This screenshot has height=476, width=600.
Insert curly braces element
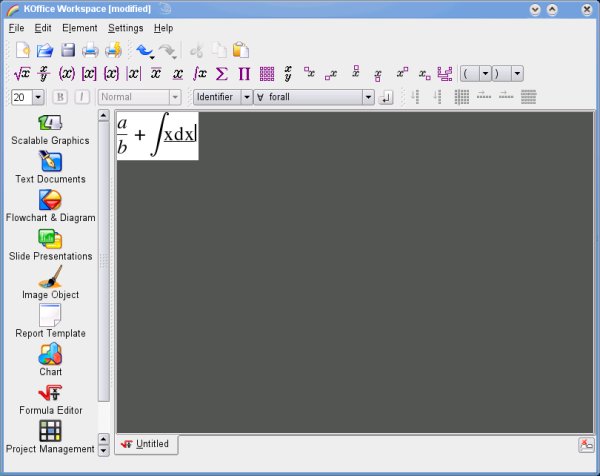tap(111, 73)
